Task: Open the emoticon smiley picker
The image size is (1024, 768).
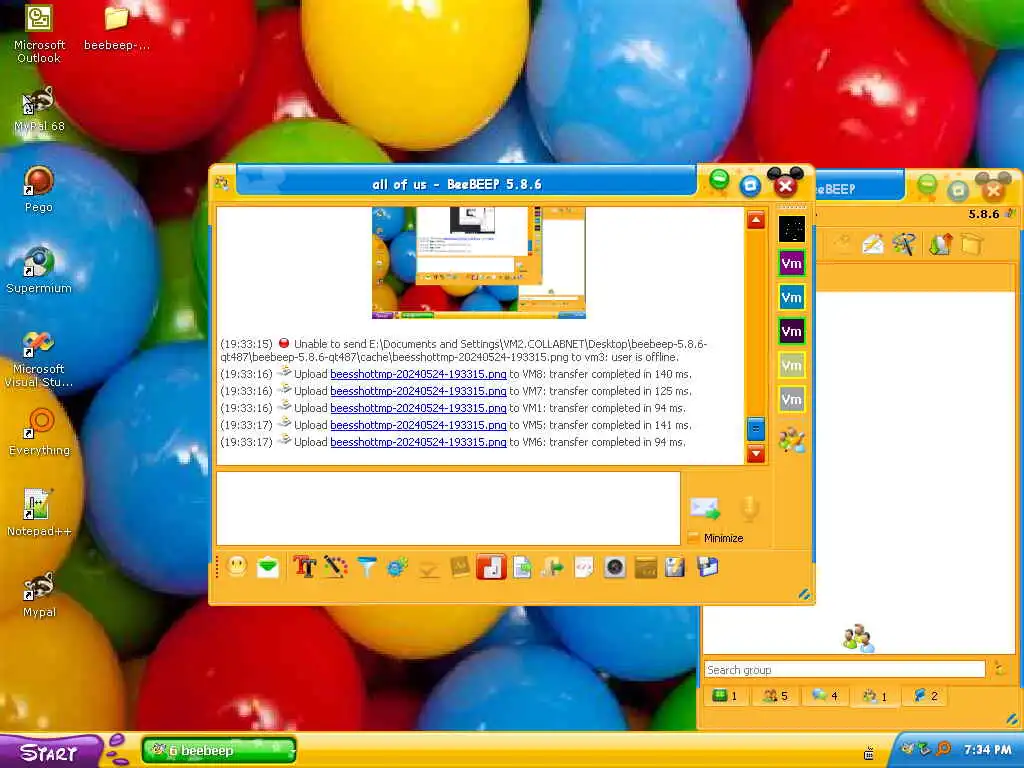Action: [237, 566]
